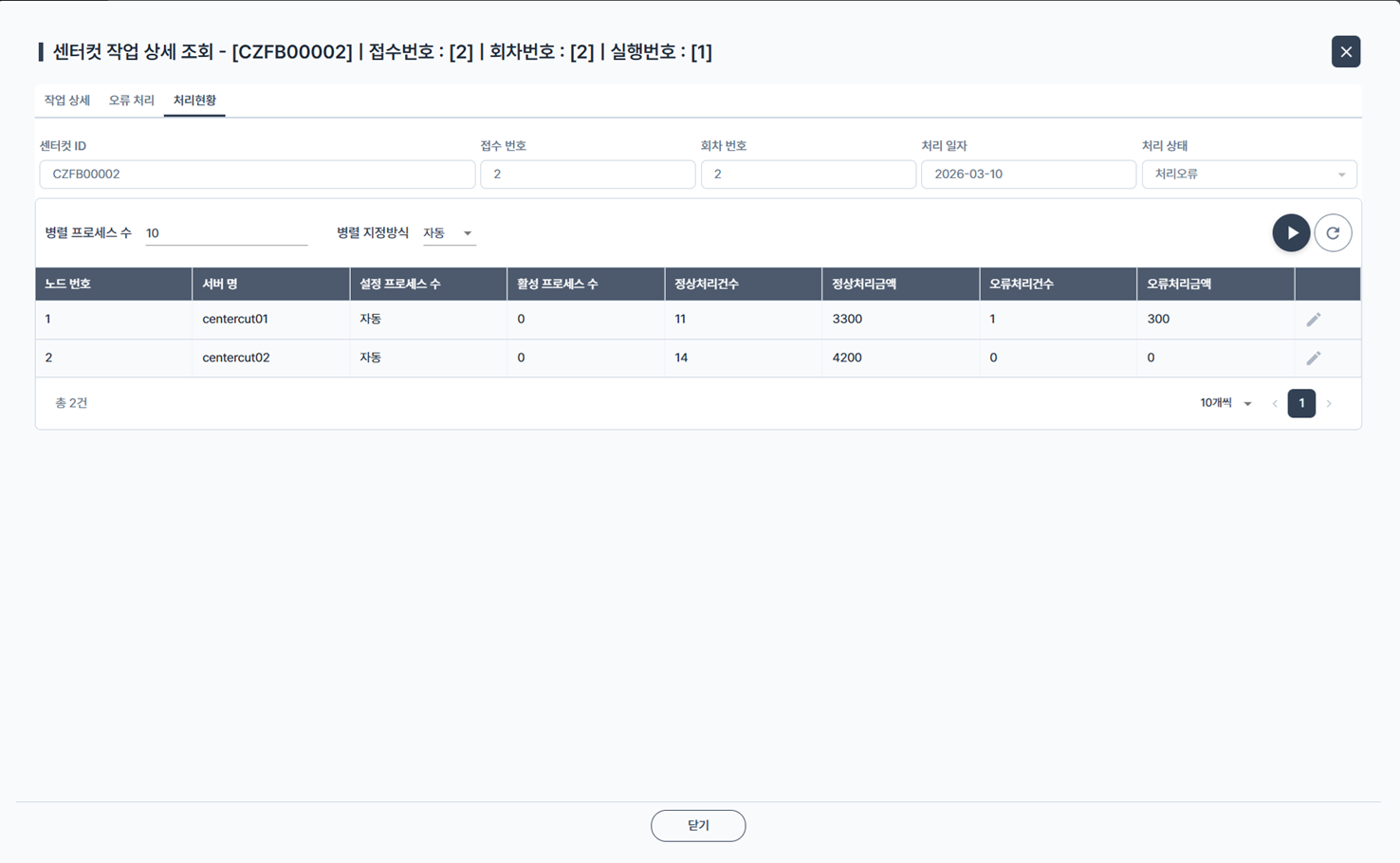
Task: Click the run (play) button icon
Action: pyautogui.click(x=1291, y=233)
